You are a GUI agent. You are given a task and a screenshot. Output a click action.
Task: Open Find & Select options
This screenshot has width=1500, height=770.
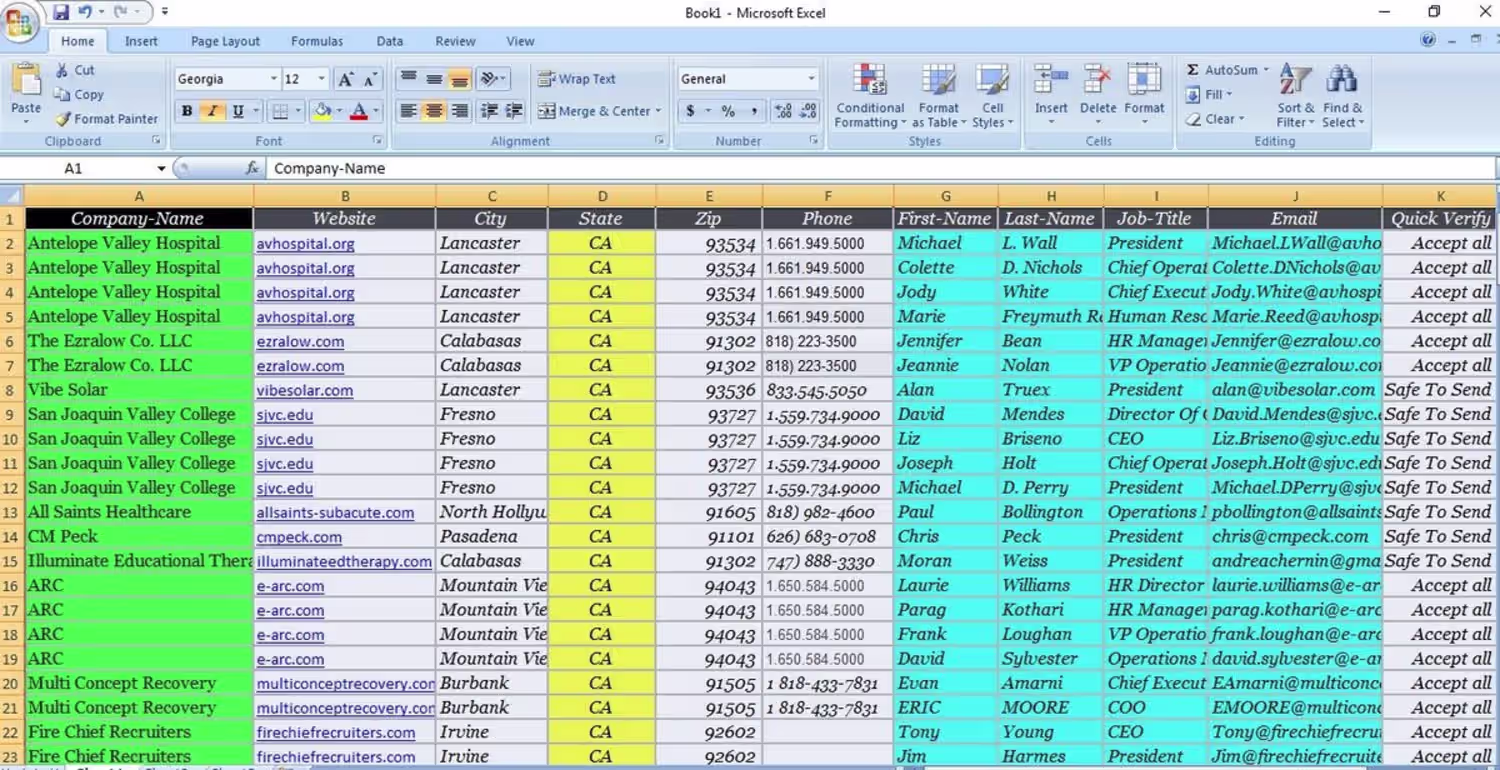click(x=1342, y=96)
